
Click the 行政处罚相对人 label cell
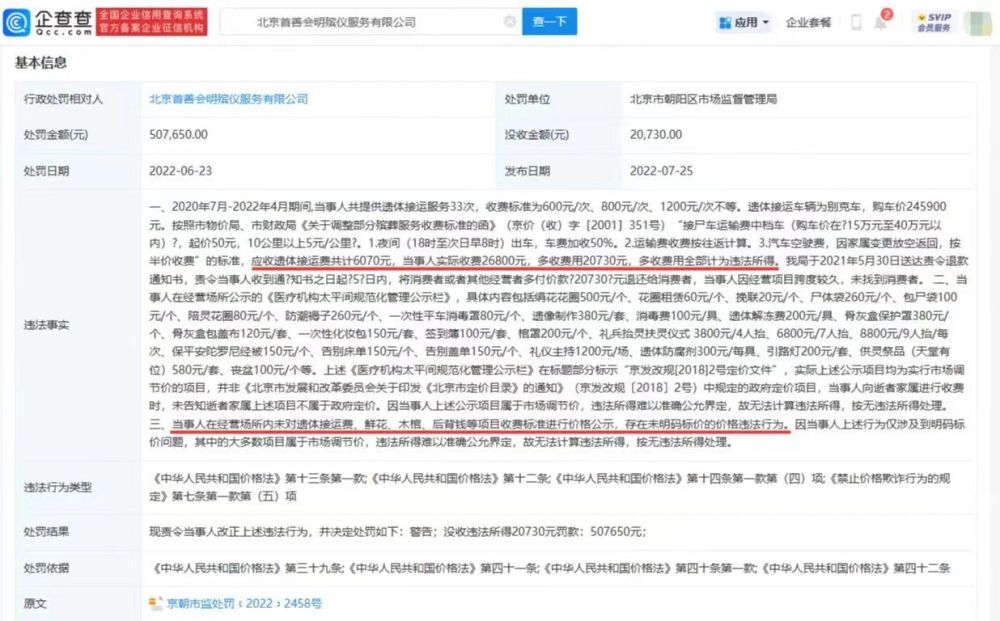tap(78, 99)
